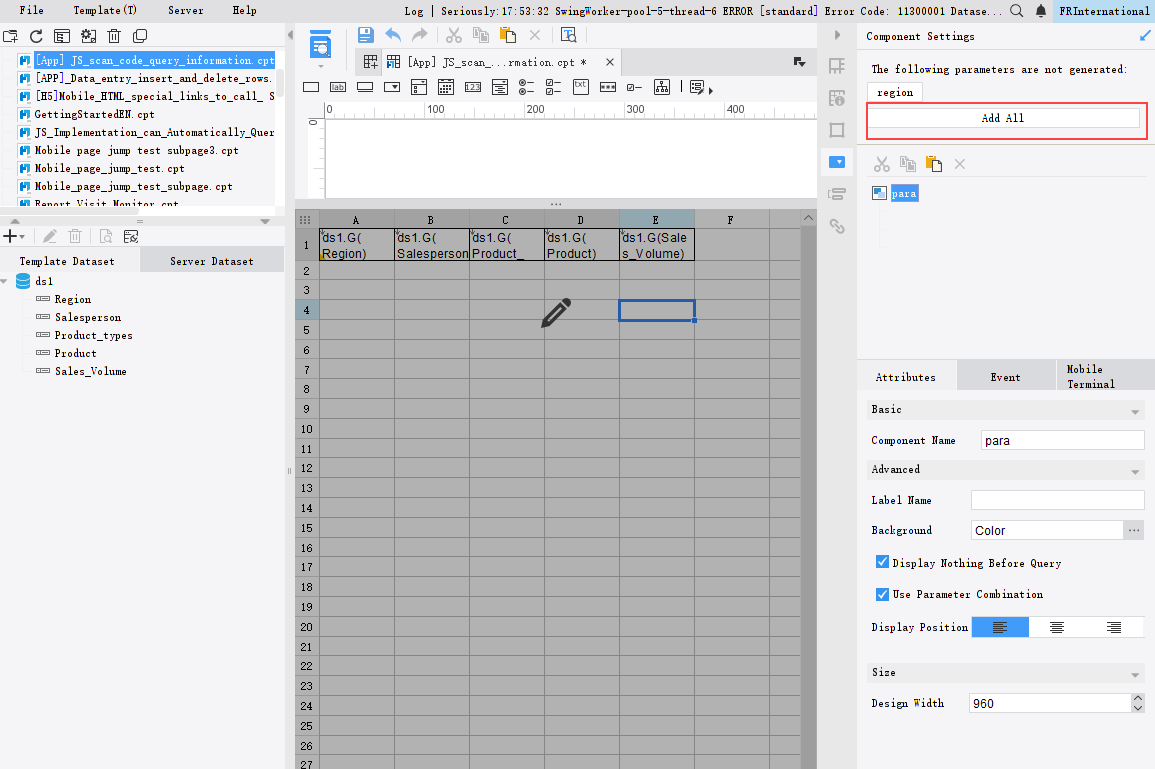1155x769 pixels.
Task: Select the date calendar widget icon
Action: [x=446, y=87]
